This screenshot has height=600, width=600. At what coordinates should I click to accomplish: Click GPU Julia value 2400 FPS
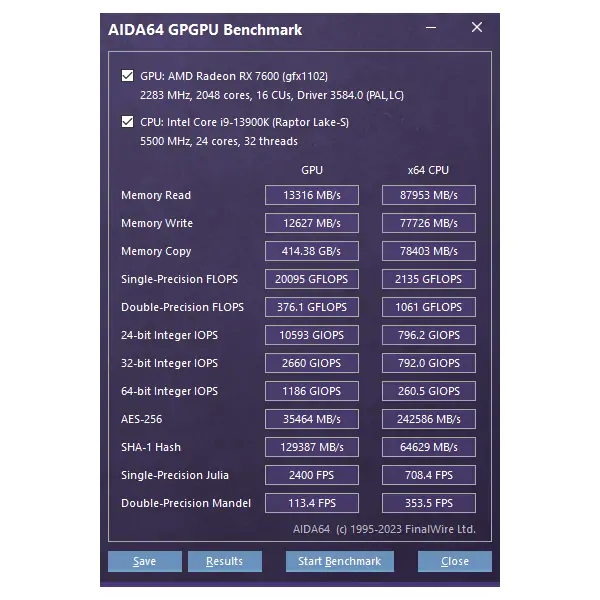click(312, 475)
